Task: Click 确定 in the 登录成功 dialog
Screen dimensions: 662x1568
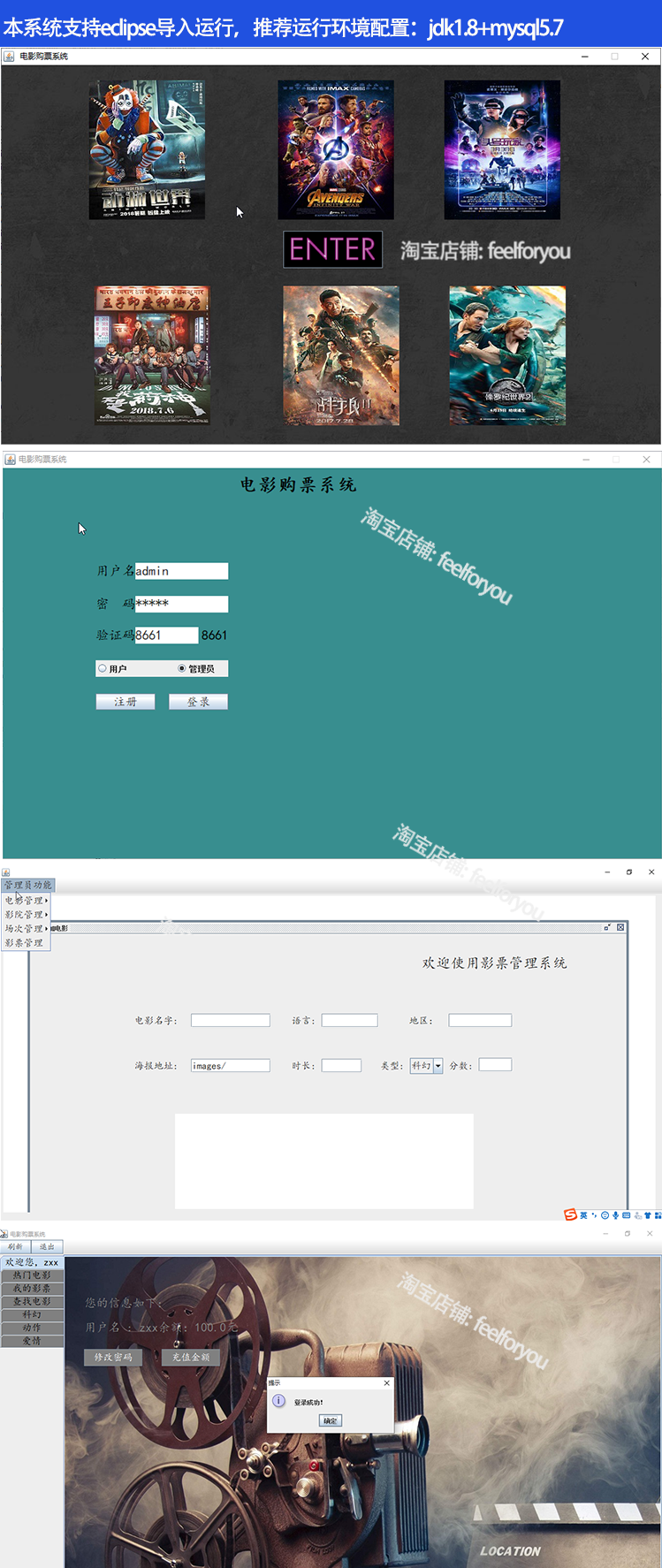Action: click(330, 1421)
